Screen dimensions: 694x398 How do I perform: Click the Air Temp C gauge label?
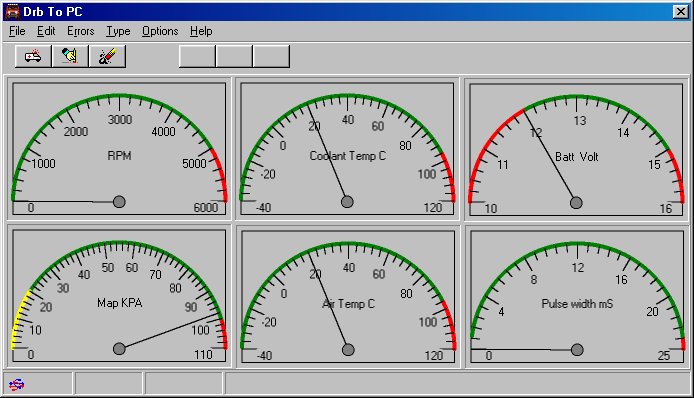[x=348, y=304]
